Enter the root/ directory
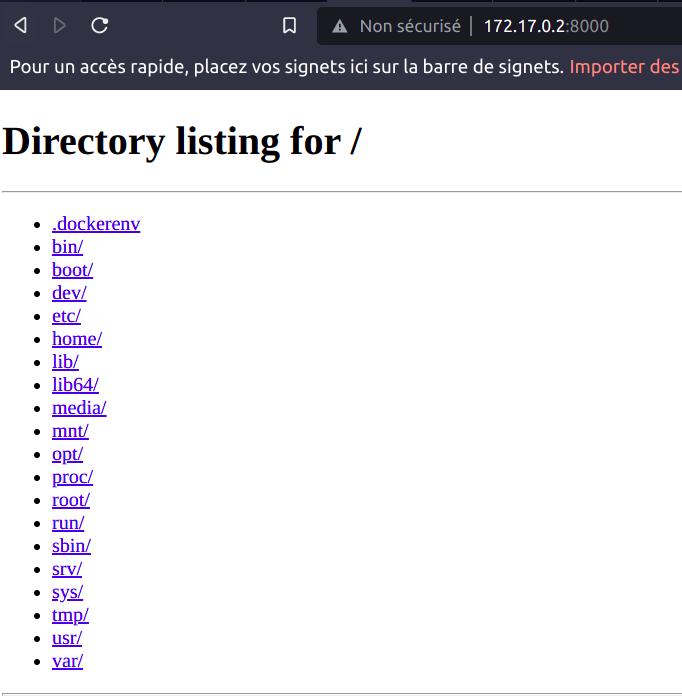Screen dimensions: 682x696 [71, 500]
